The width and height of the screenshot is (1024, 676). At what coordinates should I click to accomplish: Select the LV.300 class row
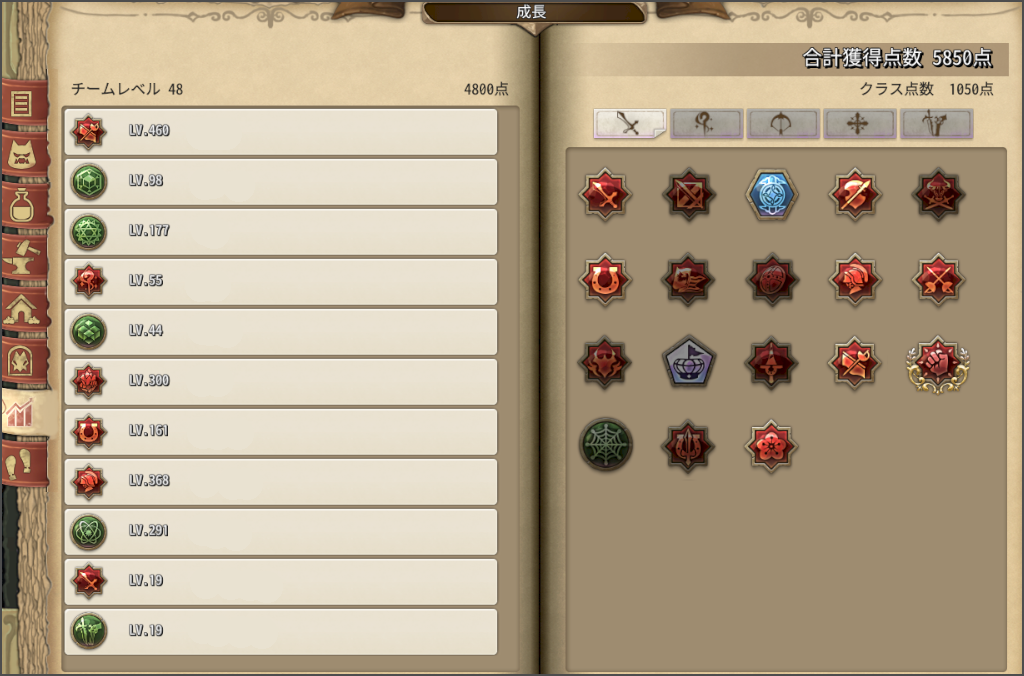click(281, 381)
